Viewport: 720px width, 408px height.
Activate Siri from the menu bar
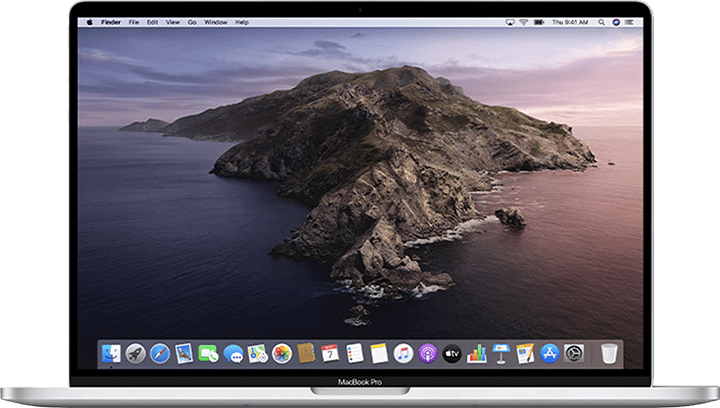point(616,22)
